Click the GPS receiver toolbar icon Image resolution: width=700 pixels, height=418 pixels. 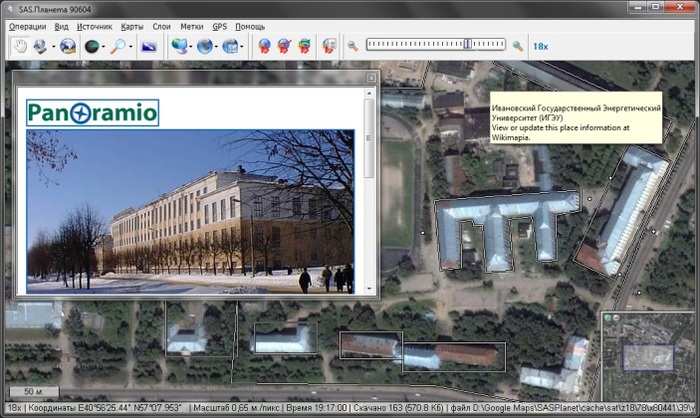click(329, 46)
